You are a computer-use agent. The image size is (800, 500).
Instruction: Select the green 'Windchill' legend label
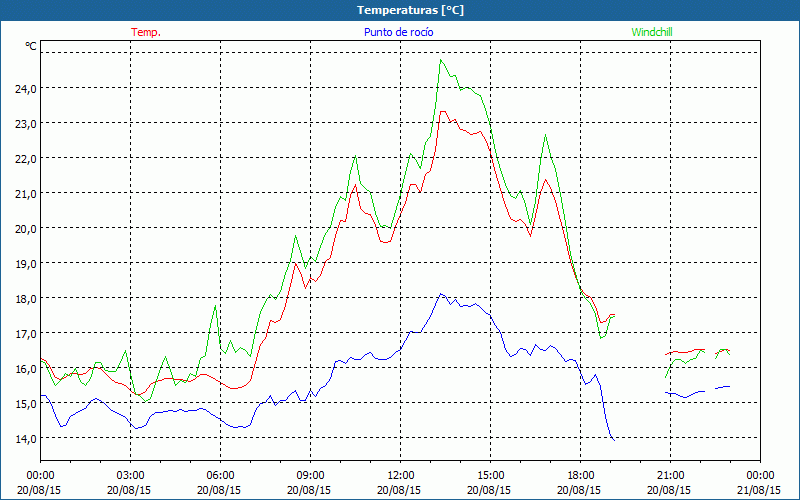point(652,32)
